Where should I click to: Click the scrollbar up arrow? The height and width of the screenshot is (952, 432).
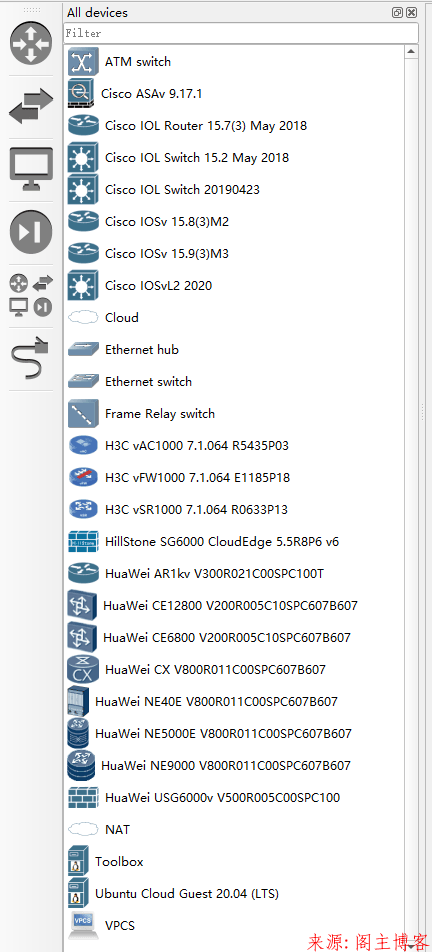click(411, 51)
